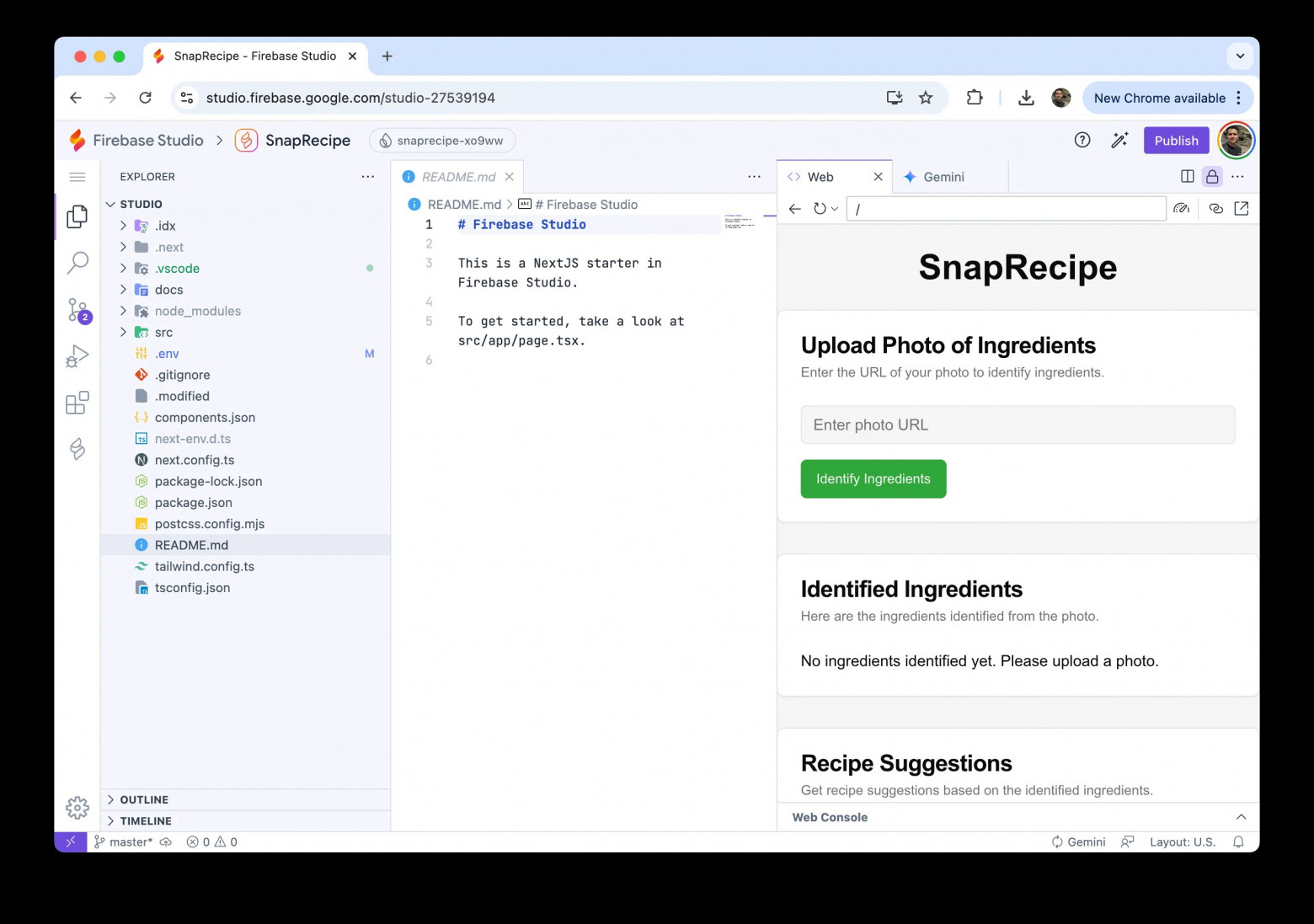Open Source Control view with 2 changes
The width and height of the screenshot is (1314, 924).
(77, 310)
